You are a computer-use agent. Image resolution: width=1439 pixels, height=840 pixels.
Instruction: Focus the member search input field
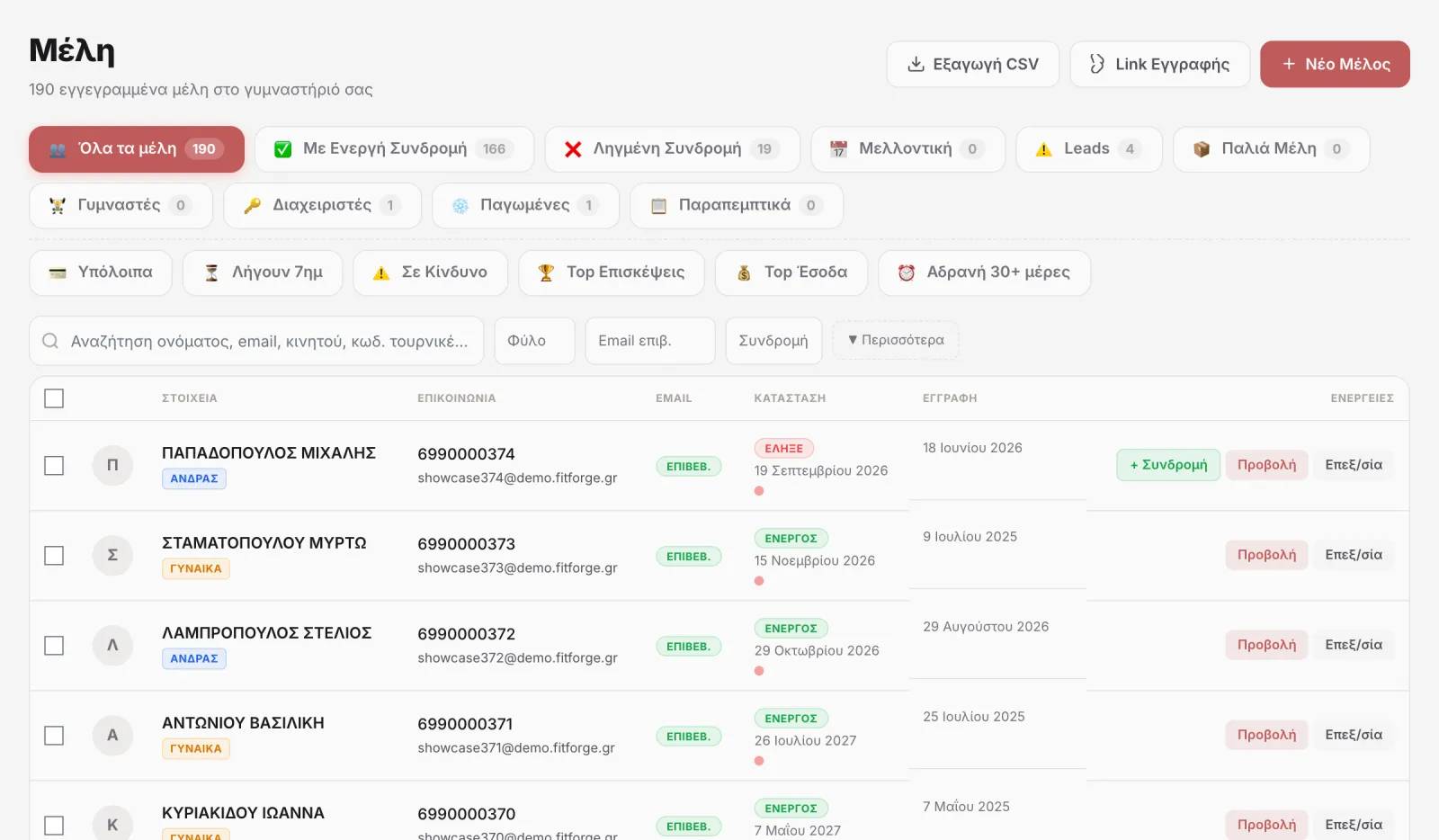click(256, 341)
